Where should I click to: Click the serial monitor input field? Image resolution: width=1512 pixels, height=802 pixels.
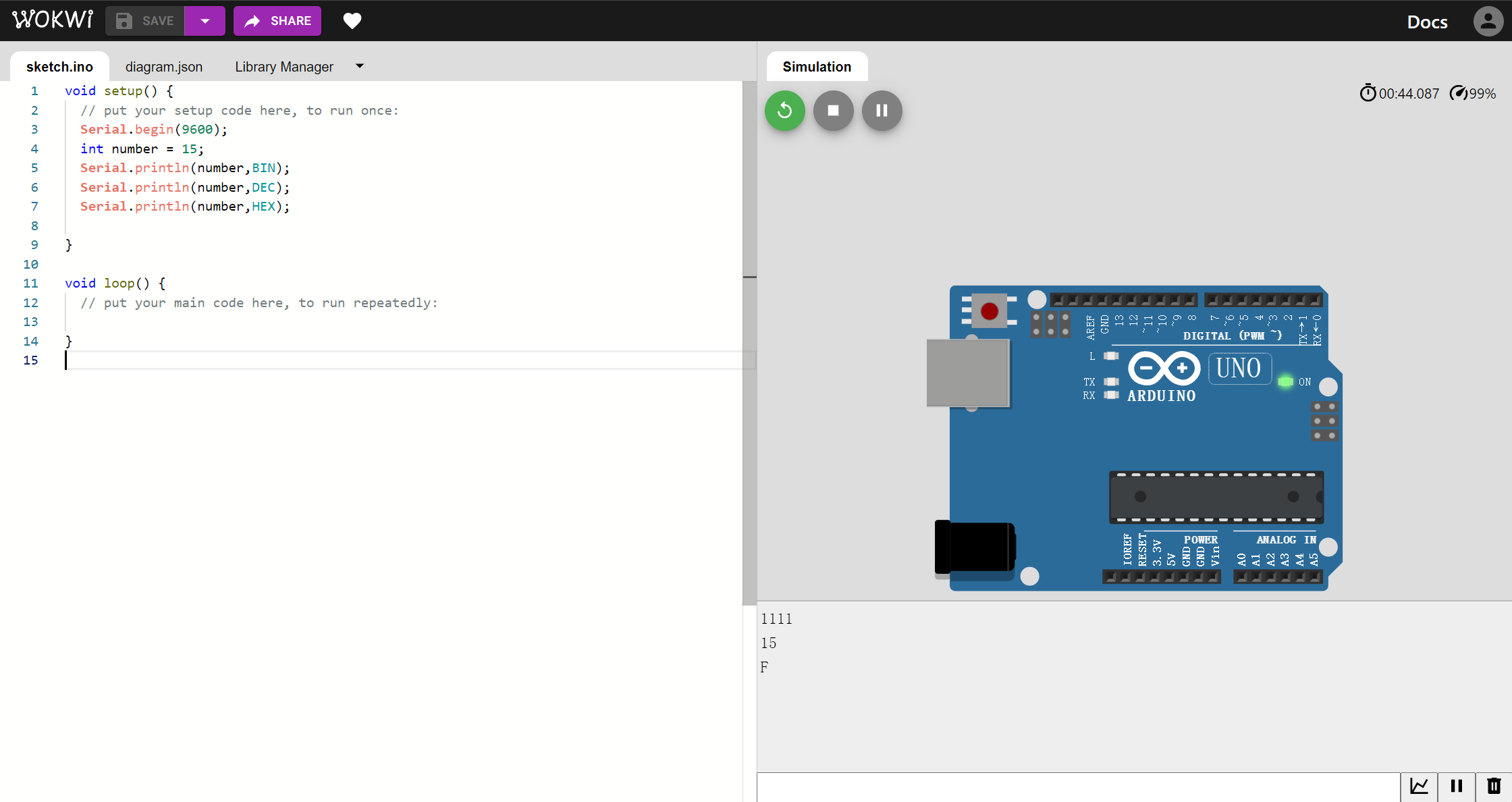[1078, 787]
